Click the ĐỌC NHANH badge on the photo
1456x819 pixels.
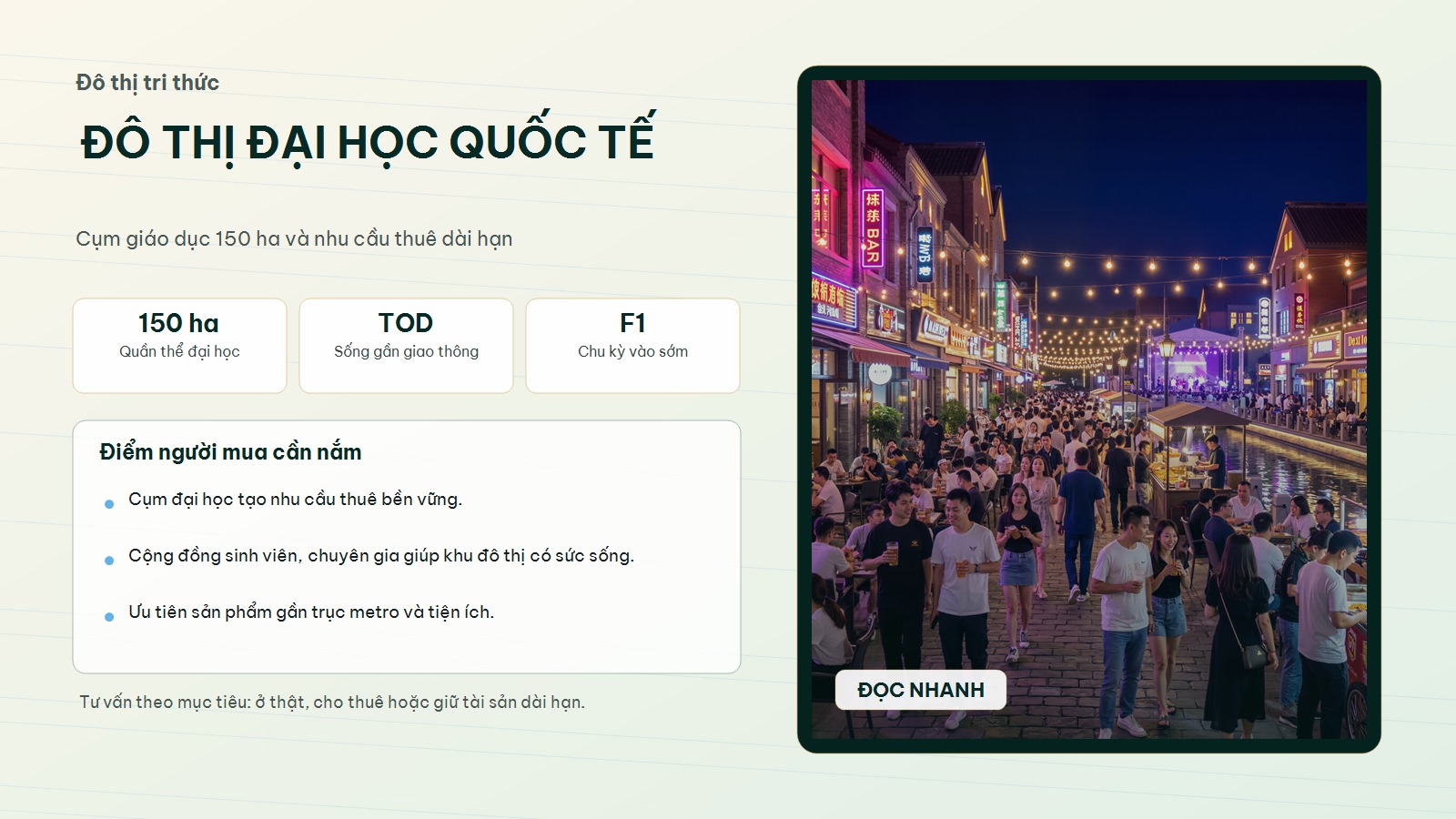(x=921, y=690)
